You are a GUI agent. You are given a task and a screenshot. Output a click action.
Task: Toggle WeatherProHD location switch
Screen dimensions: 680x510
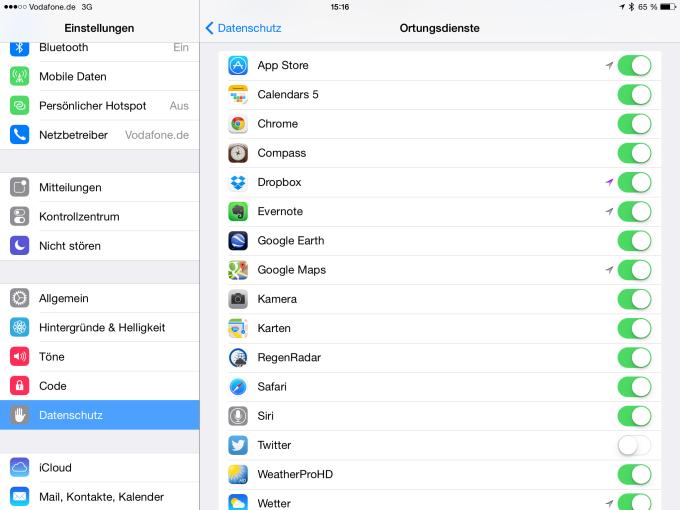click(x=634, y=474)
